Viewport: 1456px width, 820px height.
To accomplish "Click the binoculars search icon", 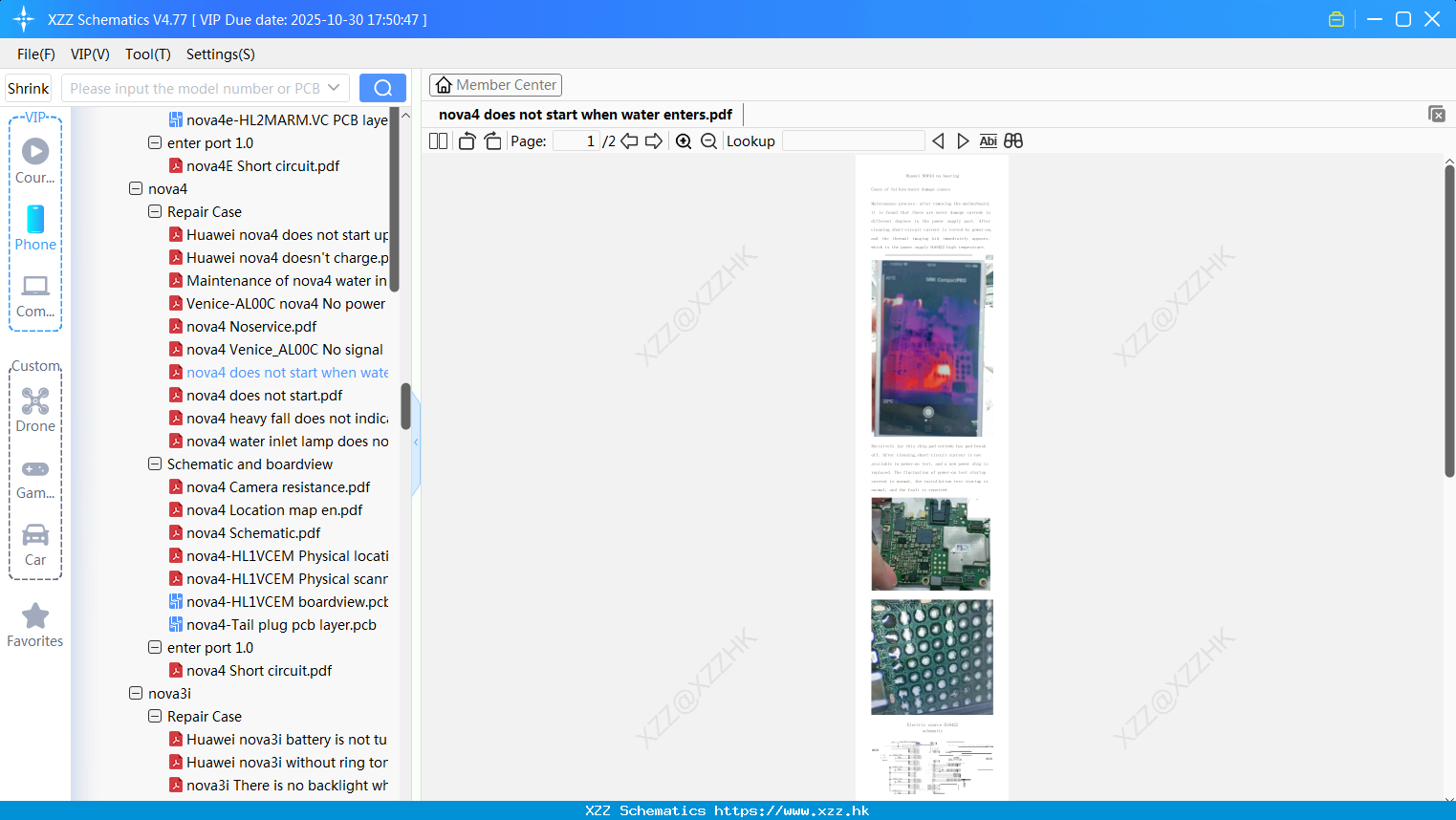I will click(1013, 140).
